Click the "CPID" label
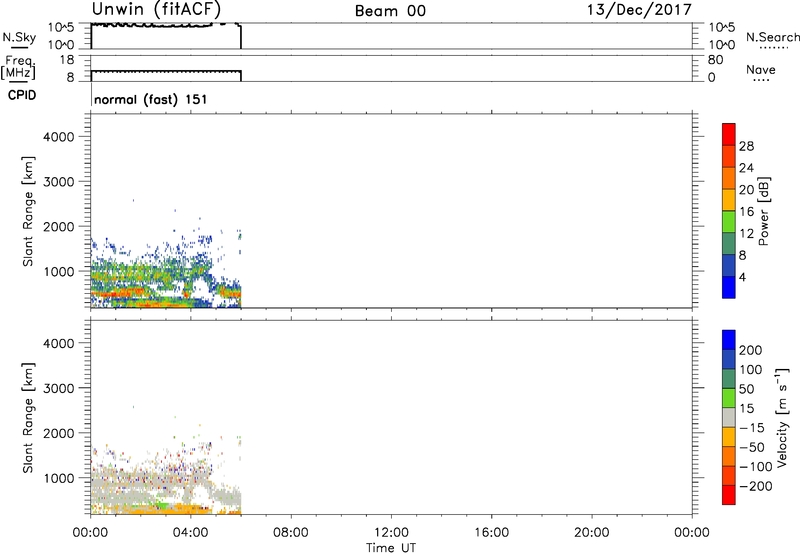Screen dimensions: 800x554 [22, 95]
